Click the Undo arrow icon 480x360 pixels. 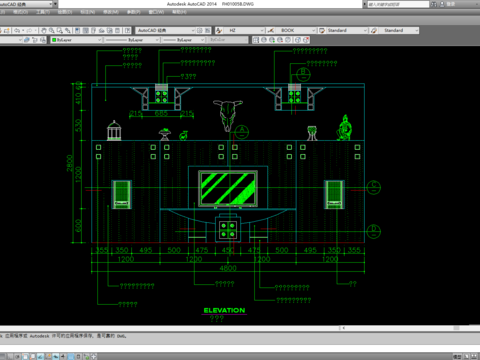17,30
